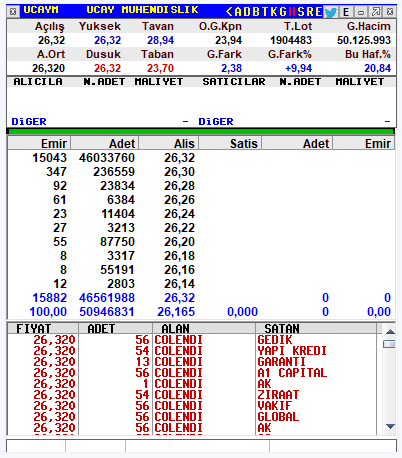This screenshot has height=458, width=402.
Task: Click the trades list scrollbar thumb
Action: click(x=389, y=344)
